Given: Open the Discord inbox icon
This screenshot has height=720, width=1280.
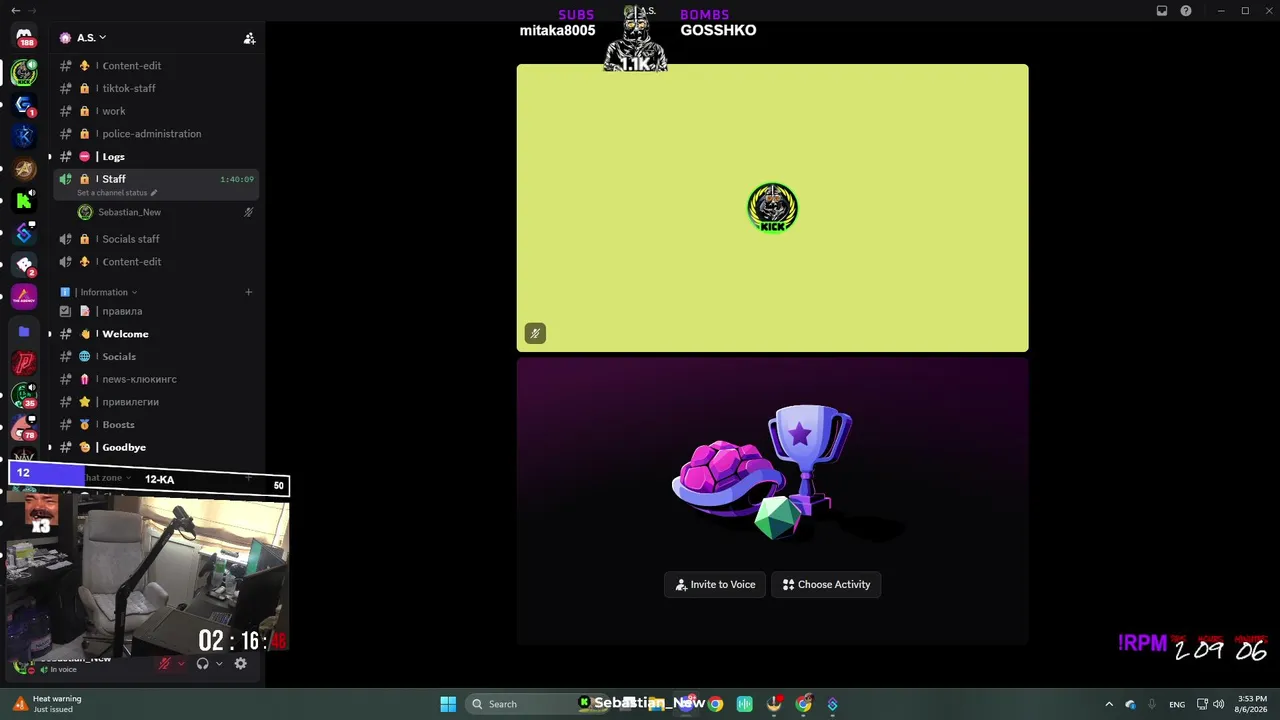Looking at the screenshot, I should click(1162, 11).
